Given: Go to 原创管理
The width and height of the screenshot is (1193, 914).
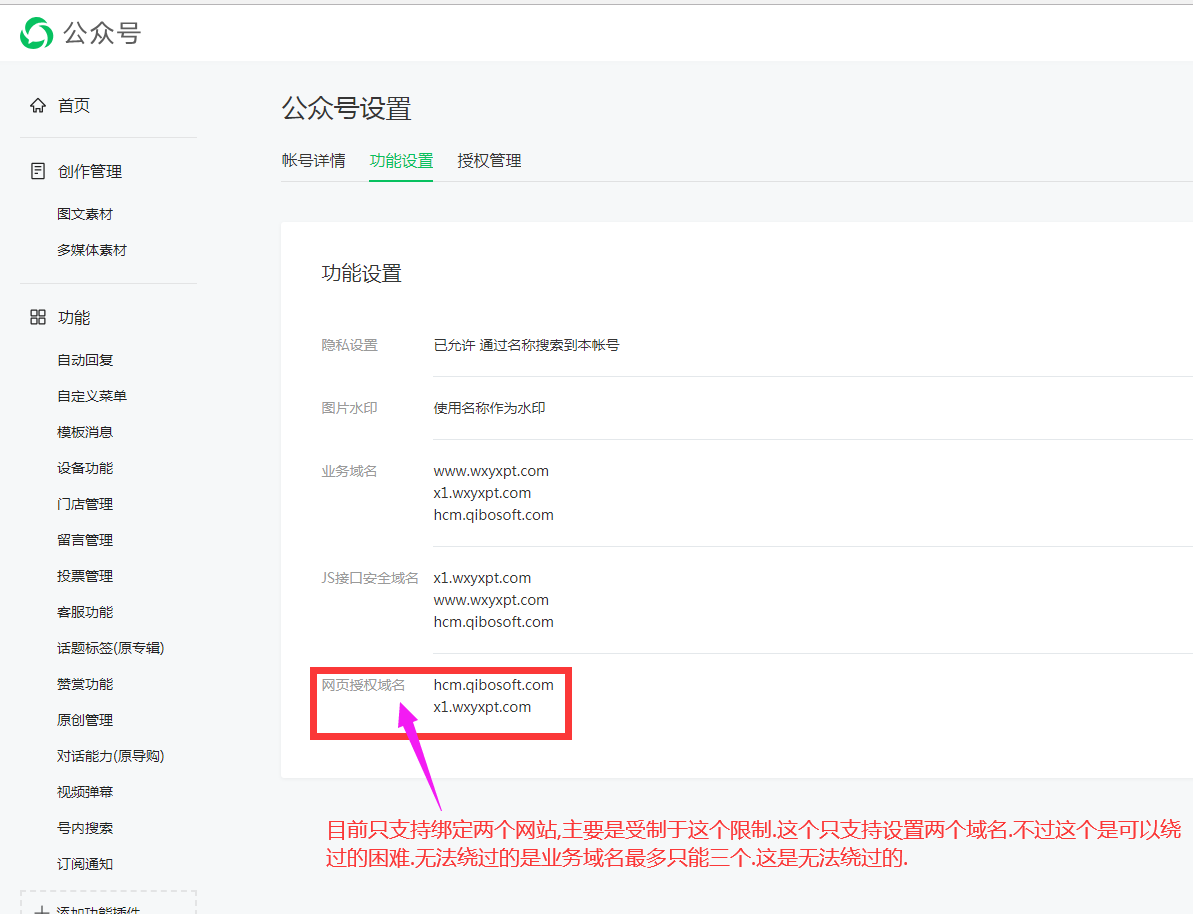Looking at the screenshot, I should (85, 720).
